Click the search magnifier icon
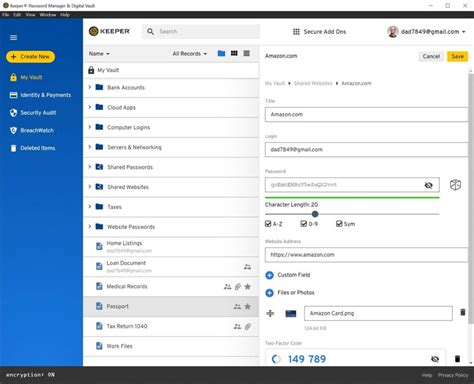 tap(150, 31)
